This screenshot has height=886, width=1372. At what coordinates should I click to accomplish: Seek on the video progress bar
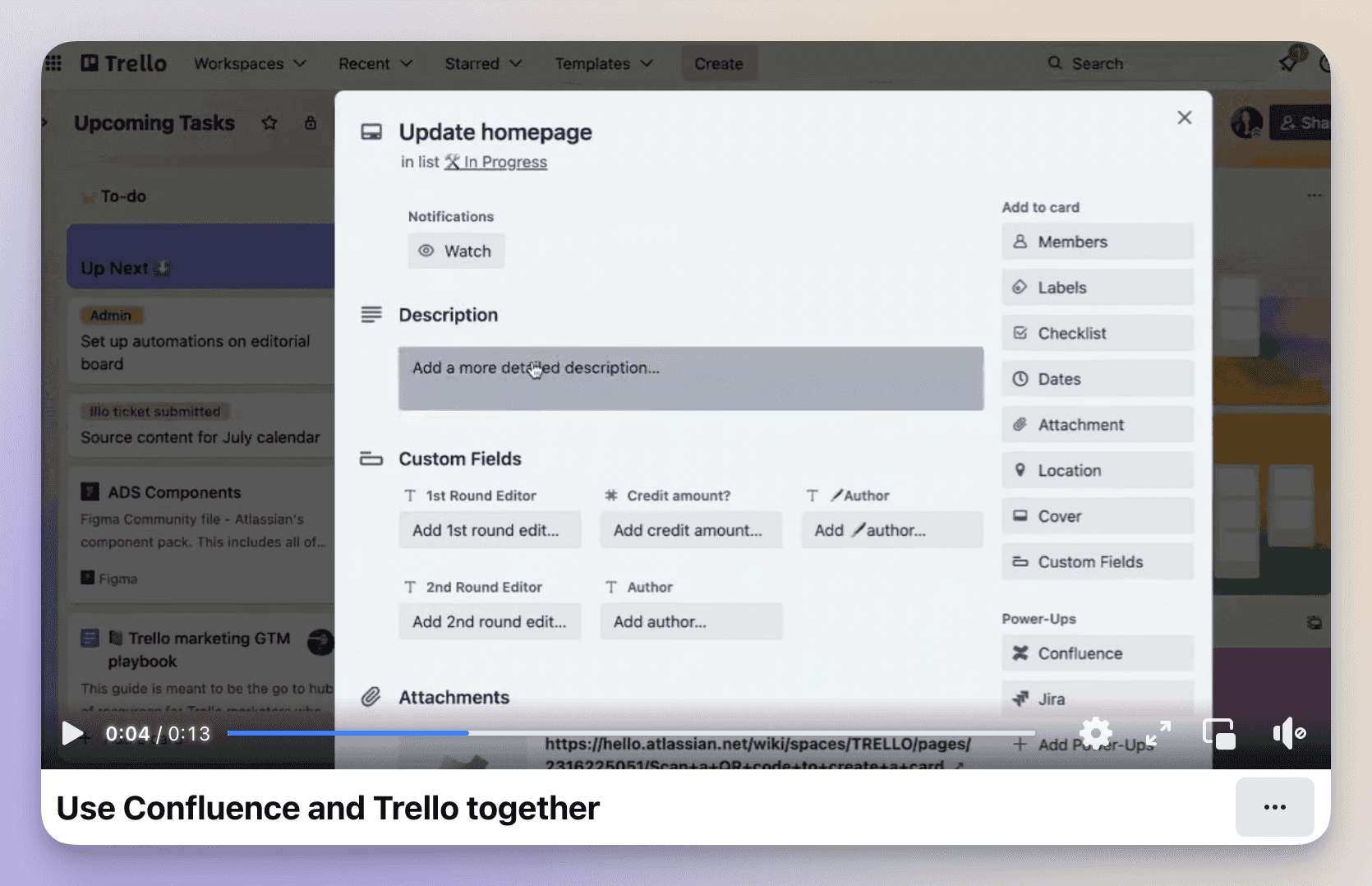click(x=631, y=732)
